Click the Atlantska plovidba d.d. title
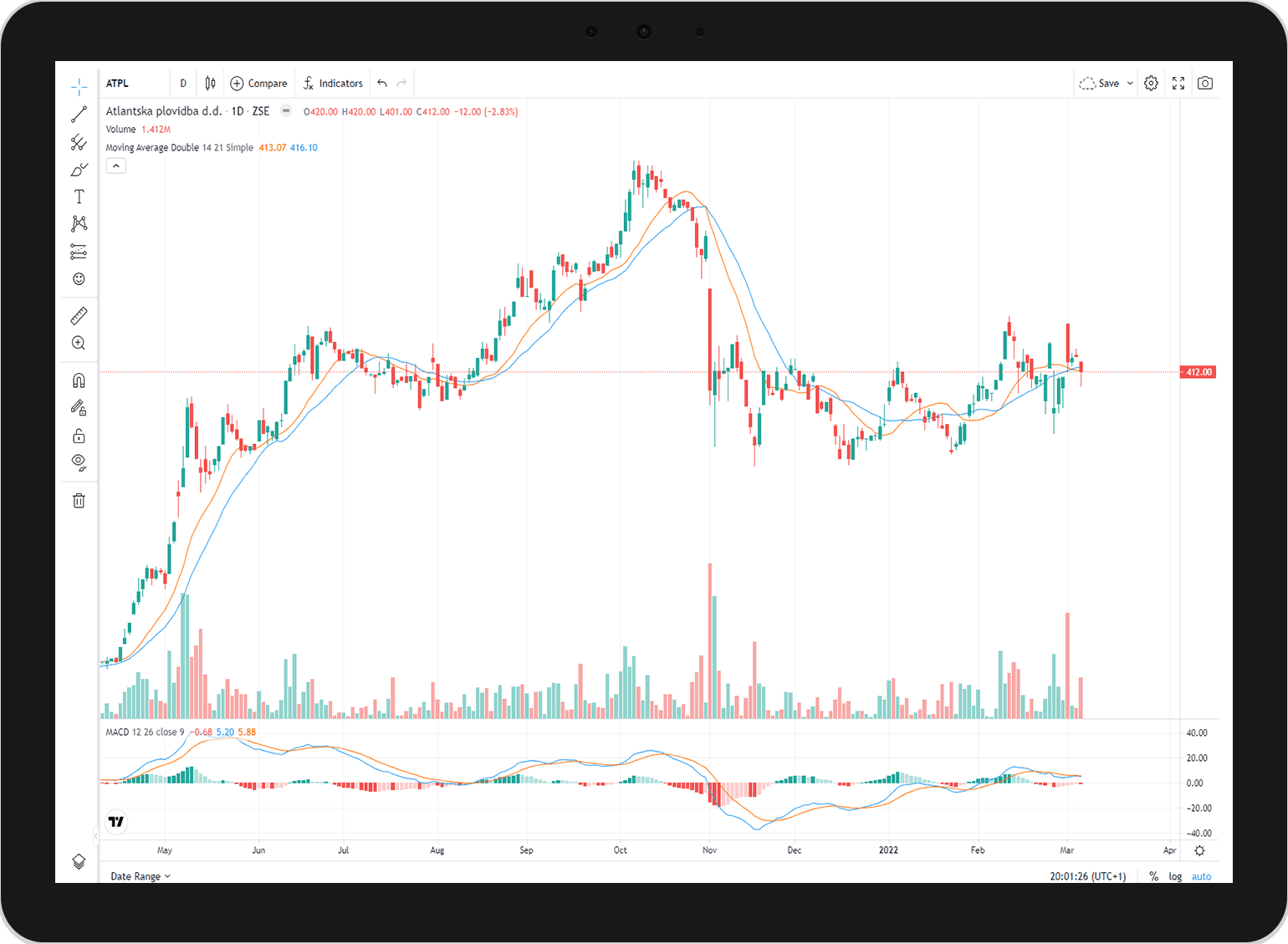Image resolution: width=1288 pixels, height=944 pixels. pyautogui.click(x=164, y=111)
